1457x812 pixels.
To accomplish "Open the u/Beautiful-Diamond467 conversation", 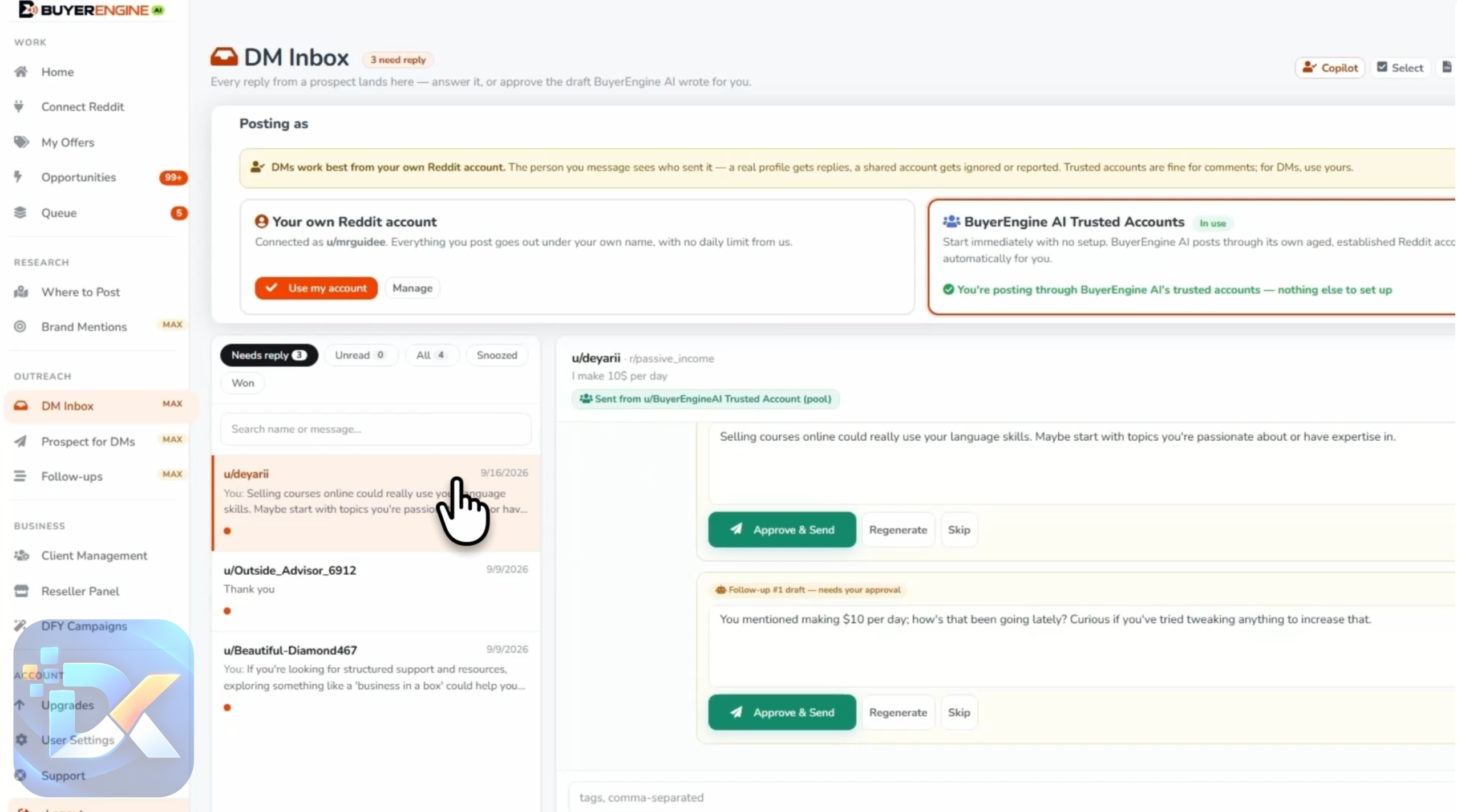I will (375, 678).
